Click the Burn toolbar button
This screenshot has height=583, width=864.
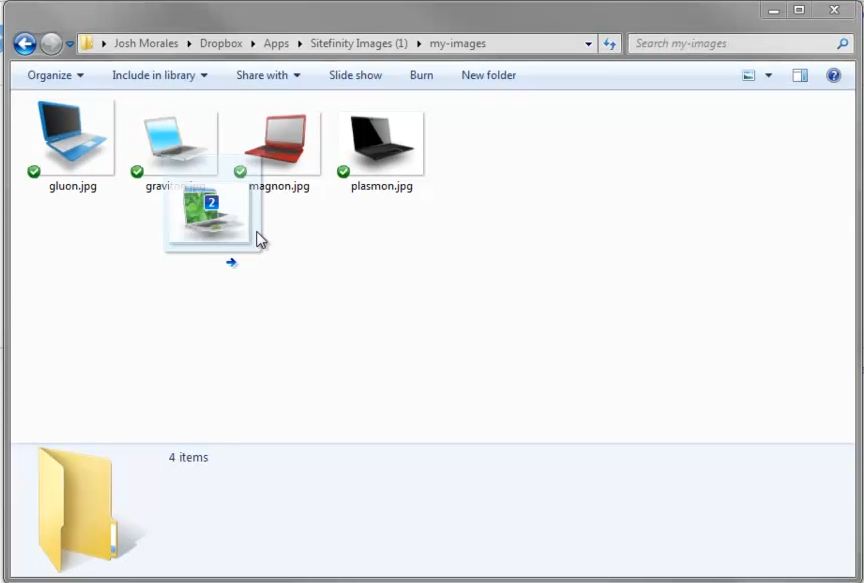[421, 76]
